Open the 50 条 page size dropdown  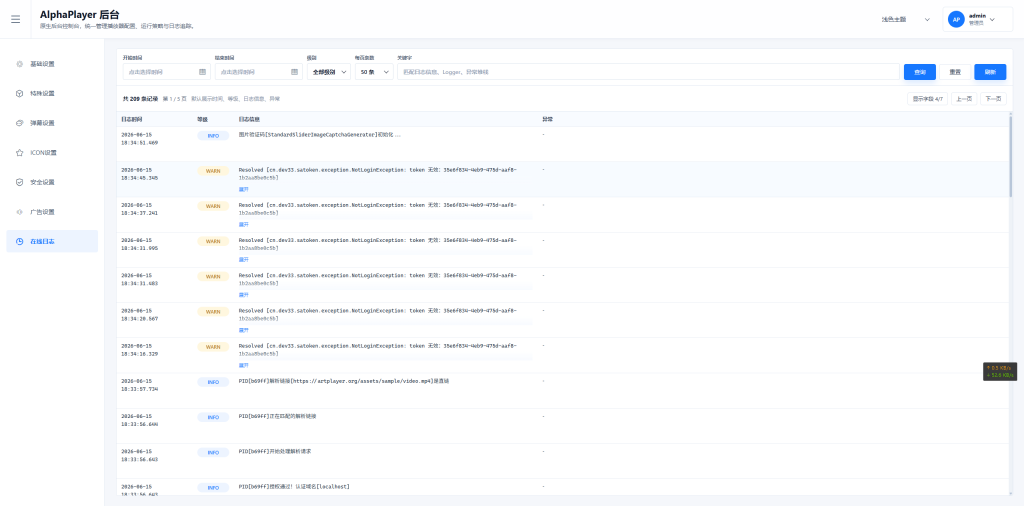[374, 72]
